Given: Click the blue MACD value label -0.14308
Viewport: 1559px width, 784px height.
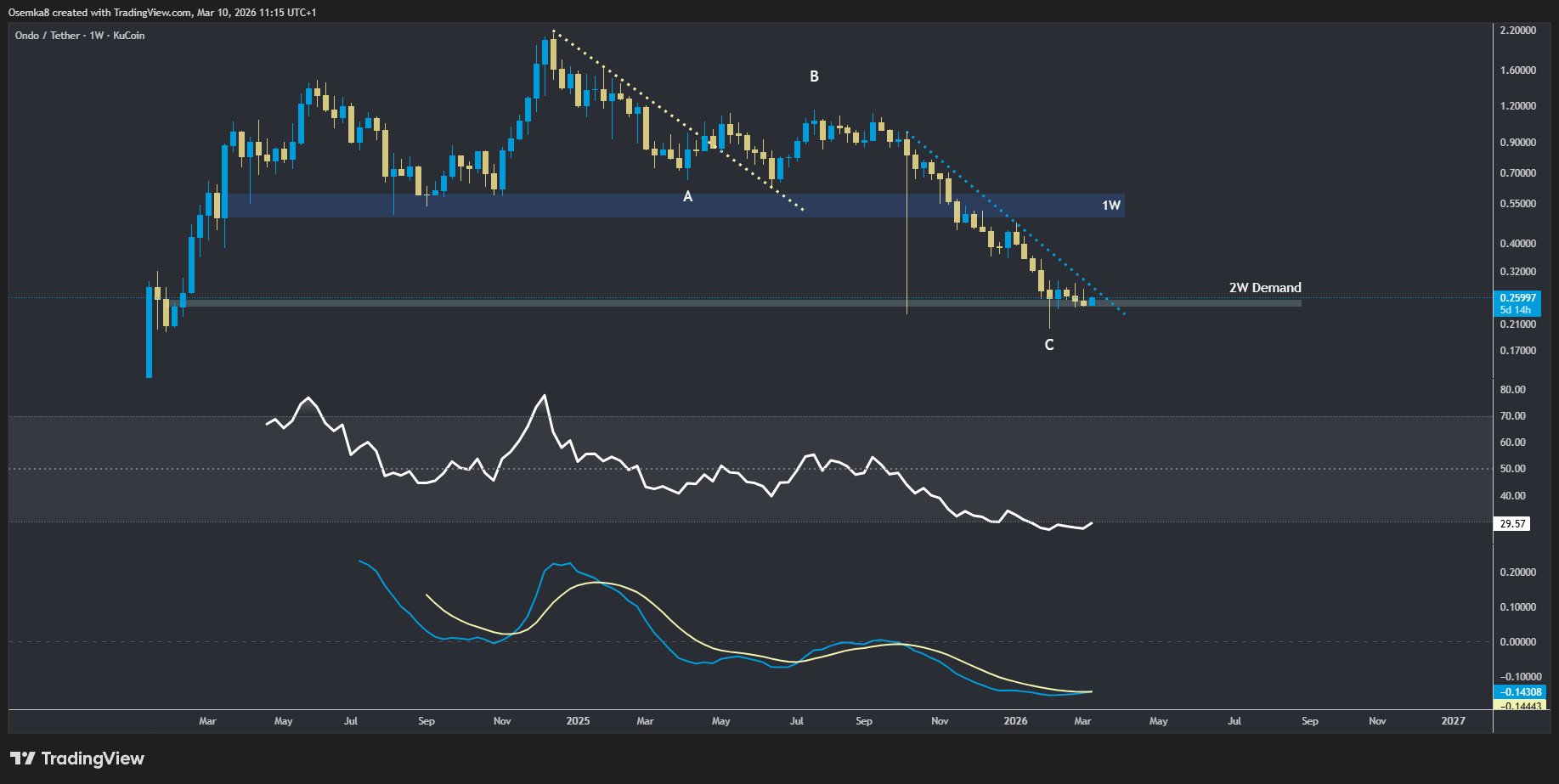Looking at the screenshot, I should click(x=1520, y=692).
